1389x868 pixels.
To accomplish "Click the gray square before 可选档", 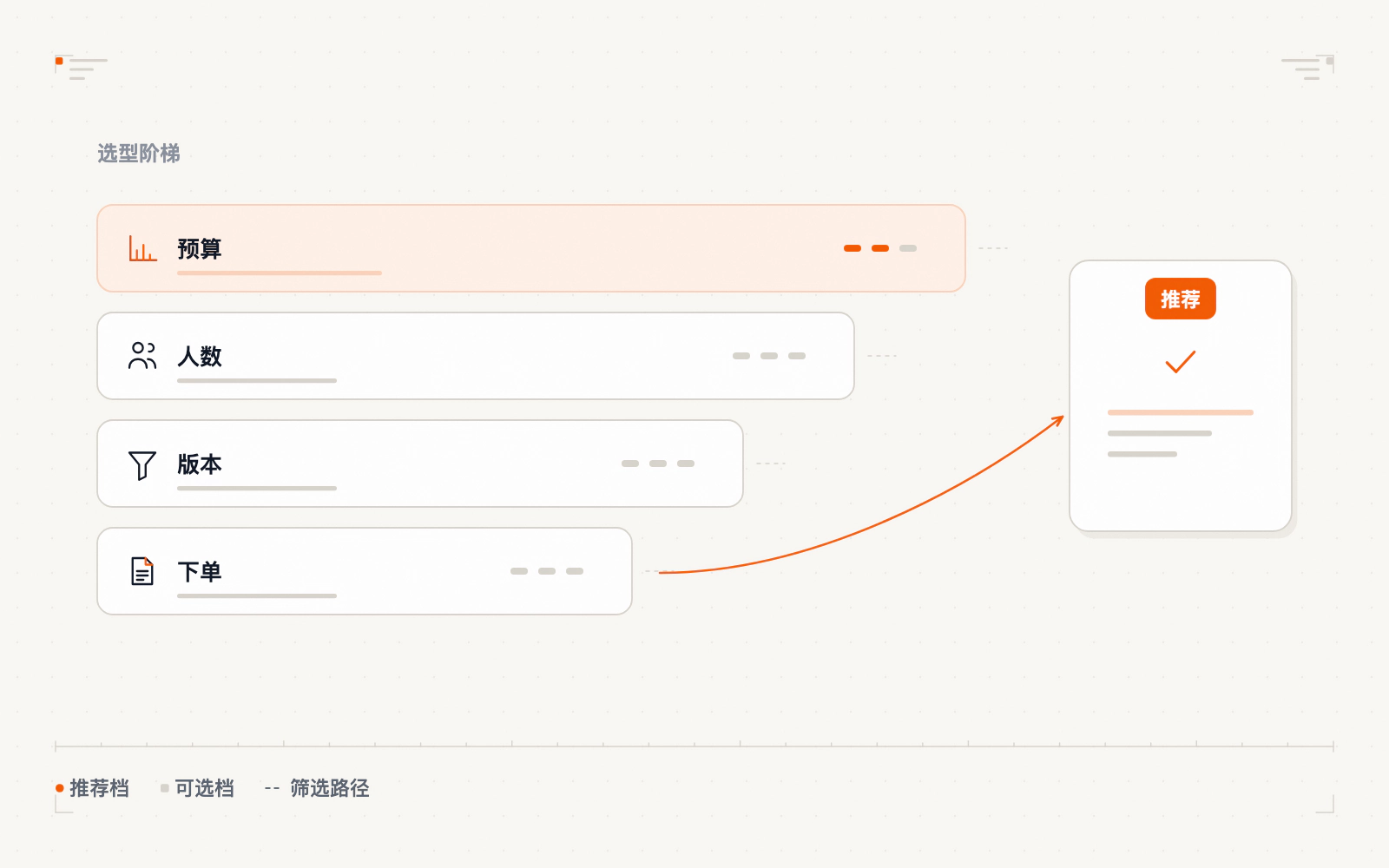I will (x=165, y=788).
